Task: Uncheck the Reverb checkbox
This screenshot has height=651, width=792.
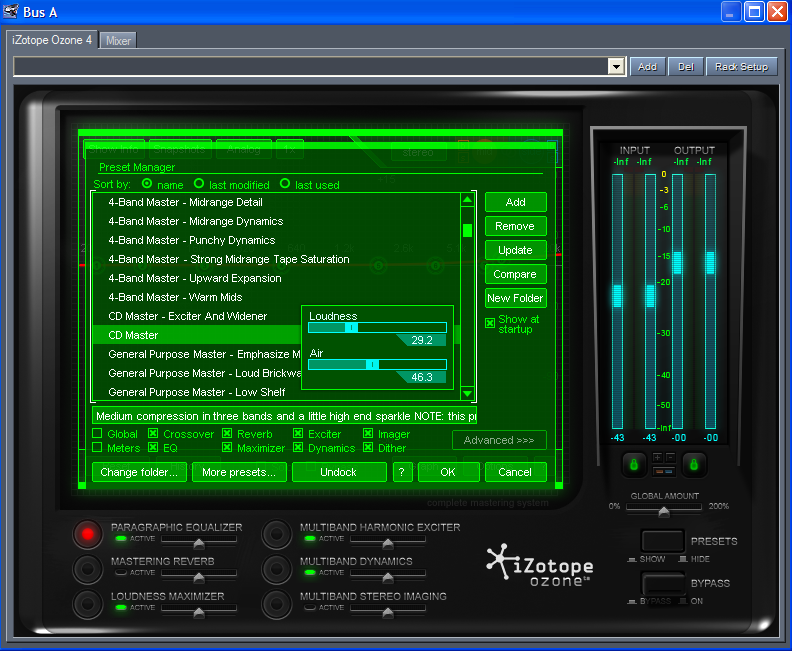Action: (x=227, y=433)
